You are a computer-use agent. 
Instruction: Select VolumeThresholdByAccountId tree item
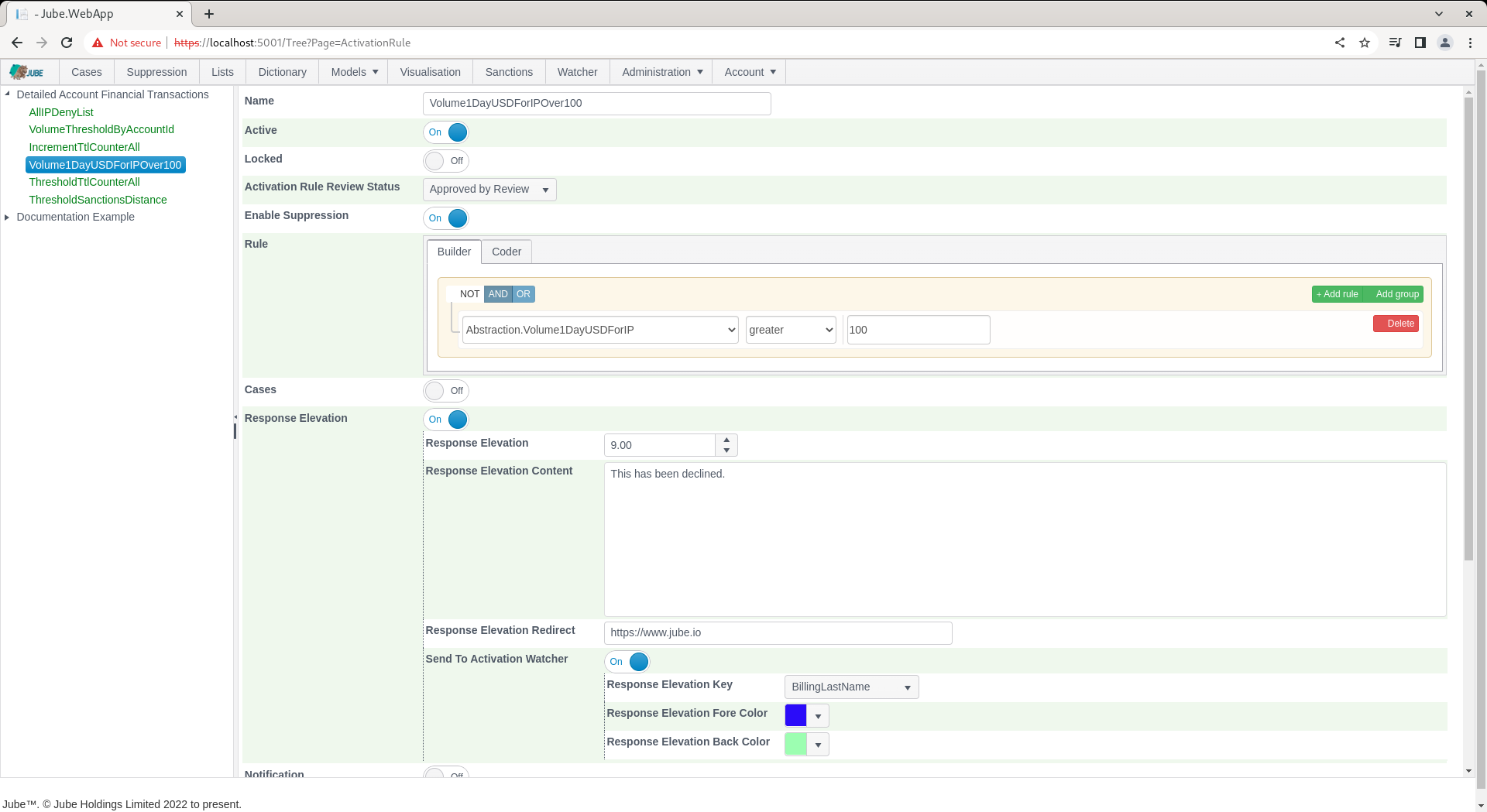(101, 129)
